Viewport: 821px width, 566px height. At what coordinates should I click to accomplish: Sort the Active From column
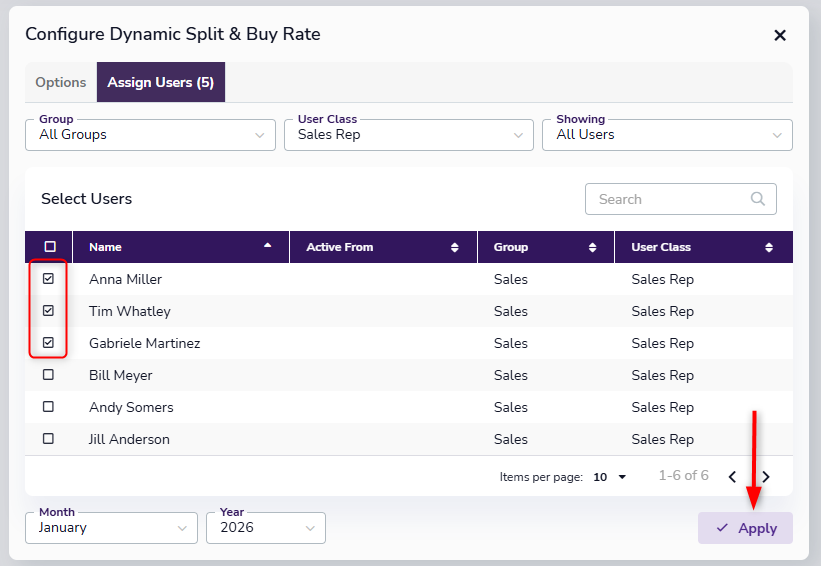[x=455, y=247]
